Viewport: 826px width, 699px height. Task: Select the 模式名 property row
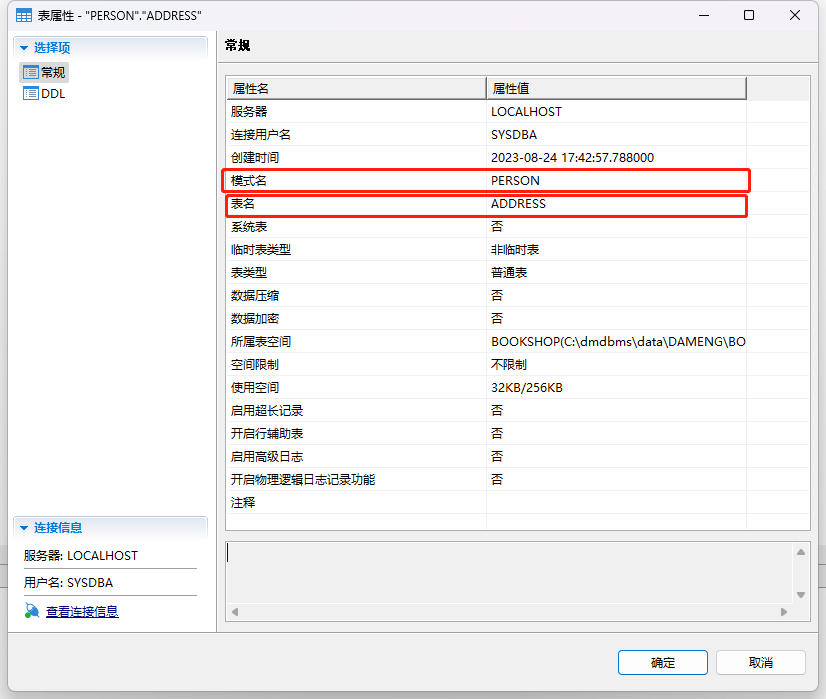tap(518, 181)
